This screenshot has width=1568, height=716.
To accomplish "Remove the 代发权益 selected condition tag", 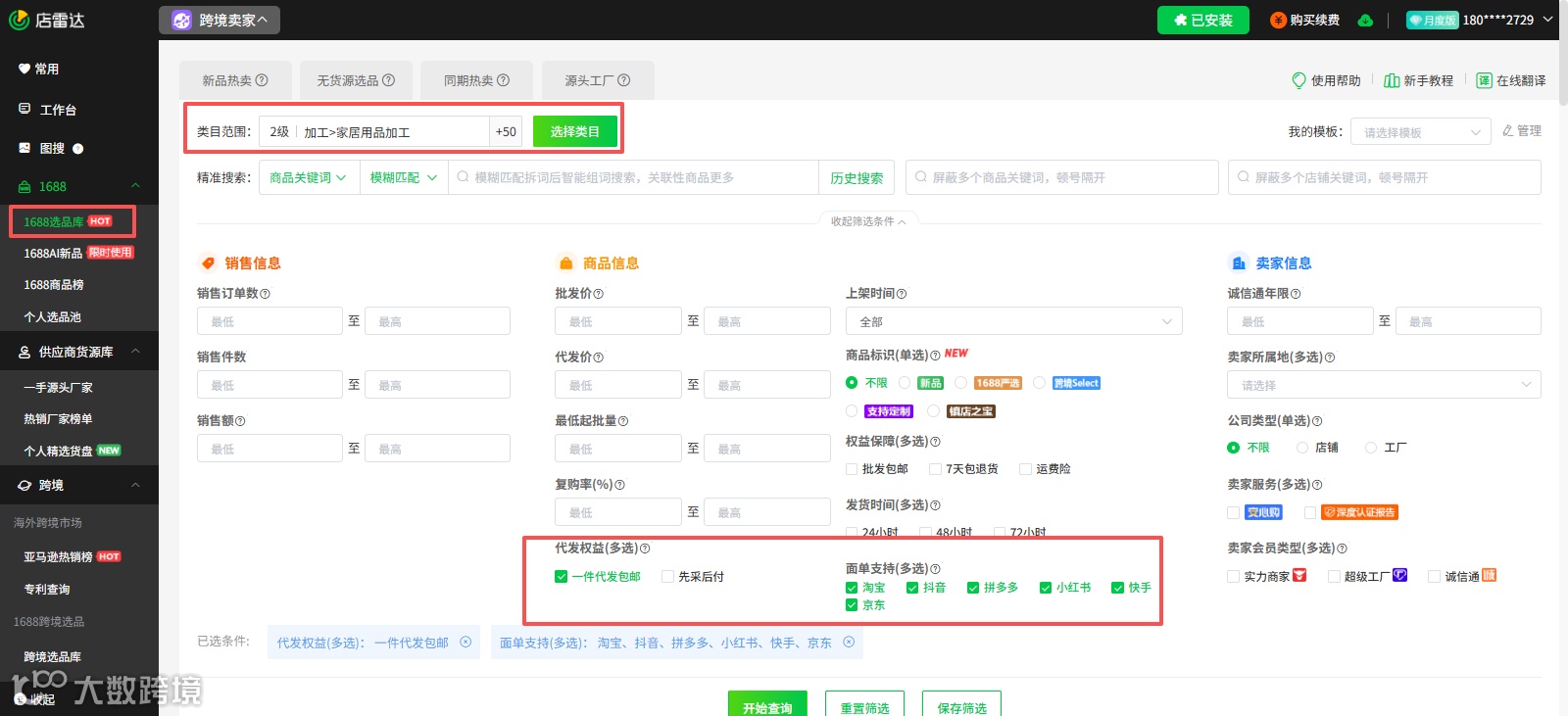I will [465, 643].
